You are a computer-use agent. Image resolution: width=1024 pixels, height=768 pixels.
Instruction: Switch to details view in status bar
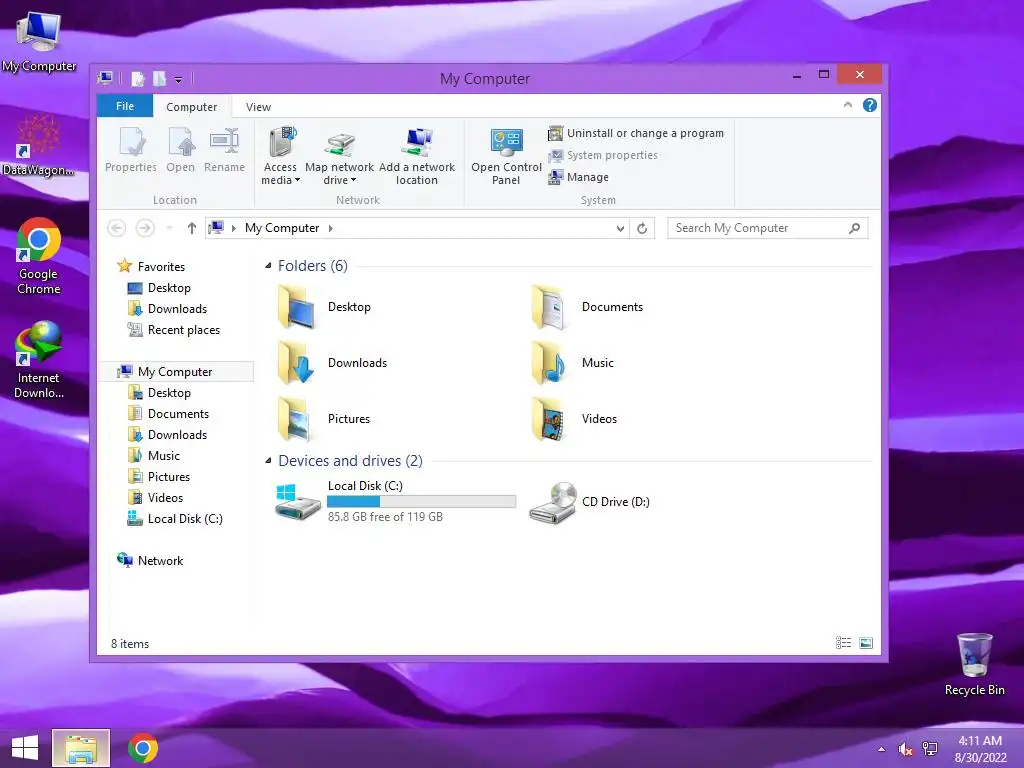point(843,643)
